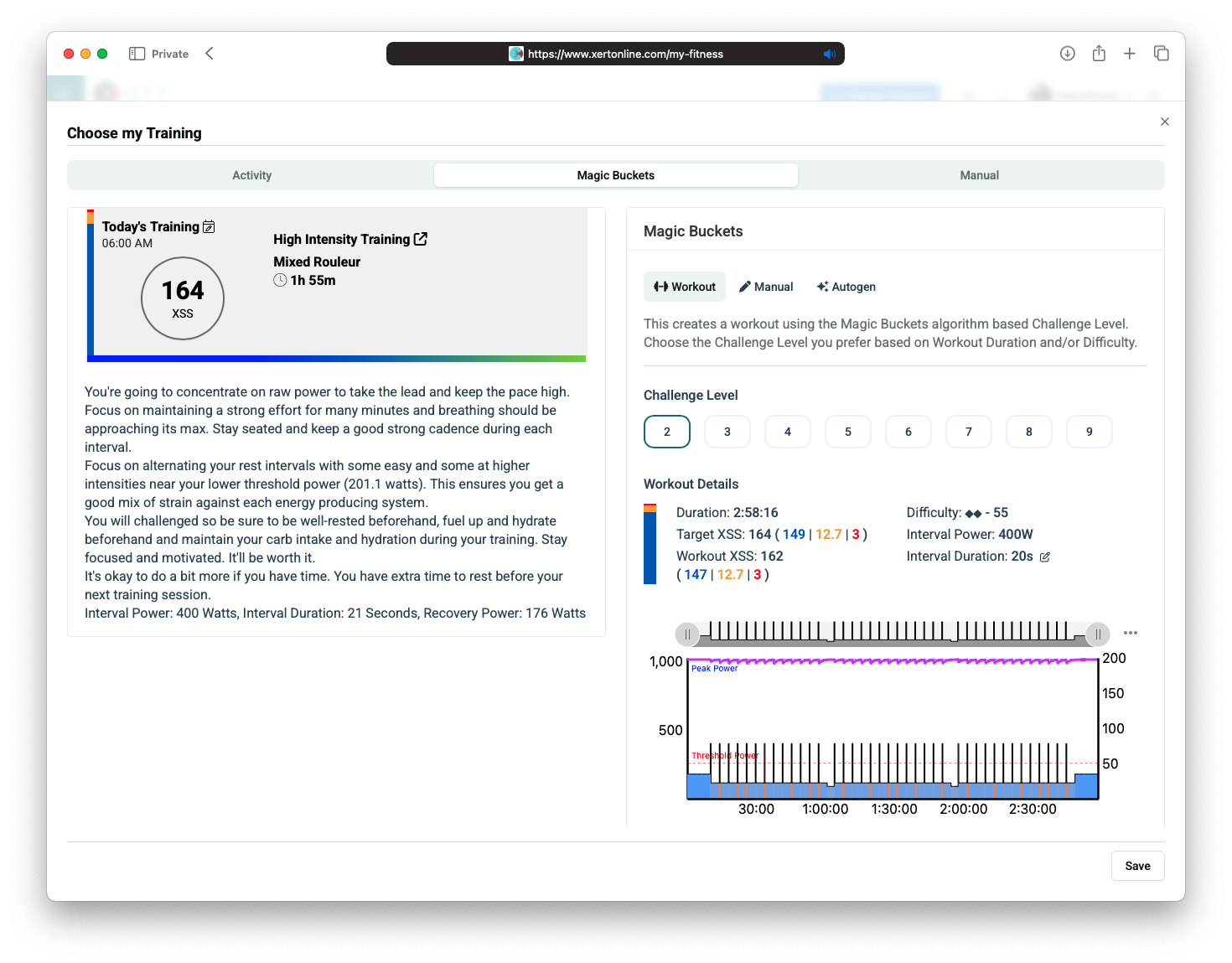Open a new Safari tab with plus

1130,54
